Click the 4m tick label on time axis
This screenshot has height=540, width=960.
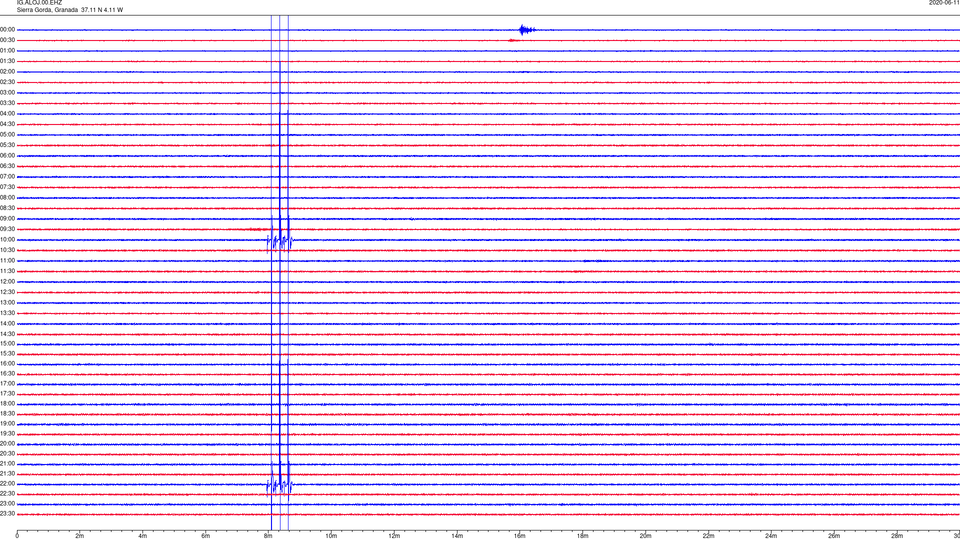click(143, 536)
